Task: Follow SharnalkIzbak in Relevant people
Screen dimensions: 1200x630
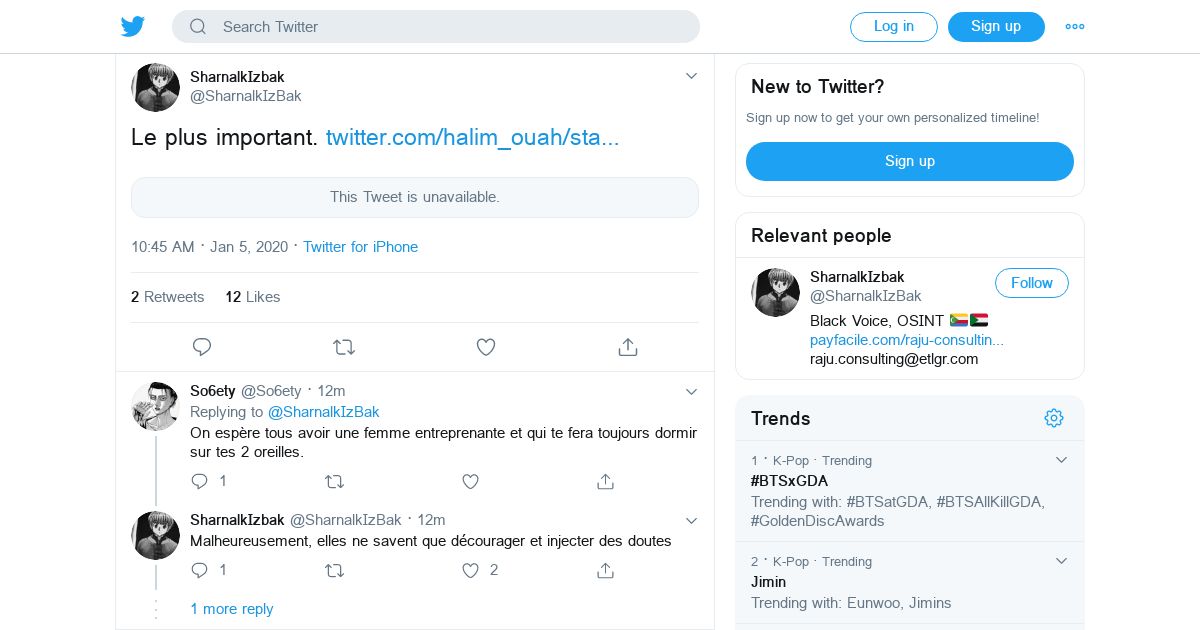Action: (x=1031, y=283)
